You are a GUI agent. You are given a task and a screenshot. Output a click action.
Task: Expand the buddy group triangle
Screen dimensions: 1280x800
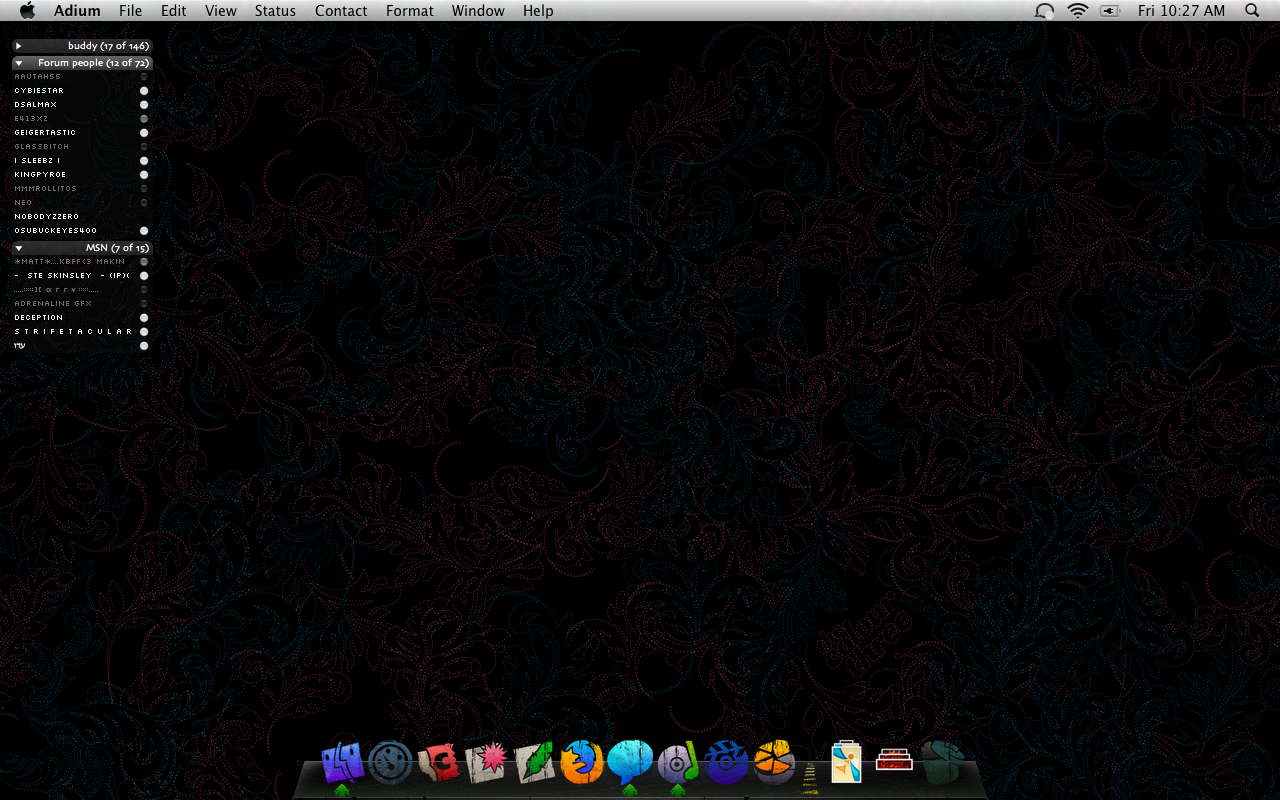click(18, 46)
